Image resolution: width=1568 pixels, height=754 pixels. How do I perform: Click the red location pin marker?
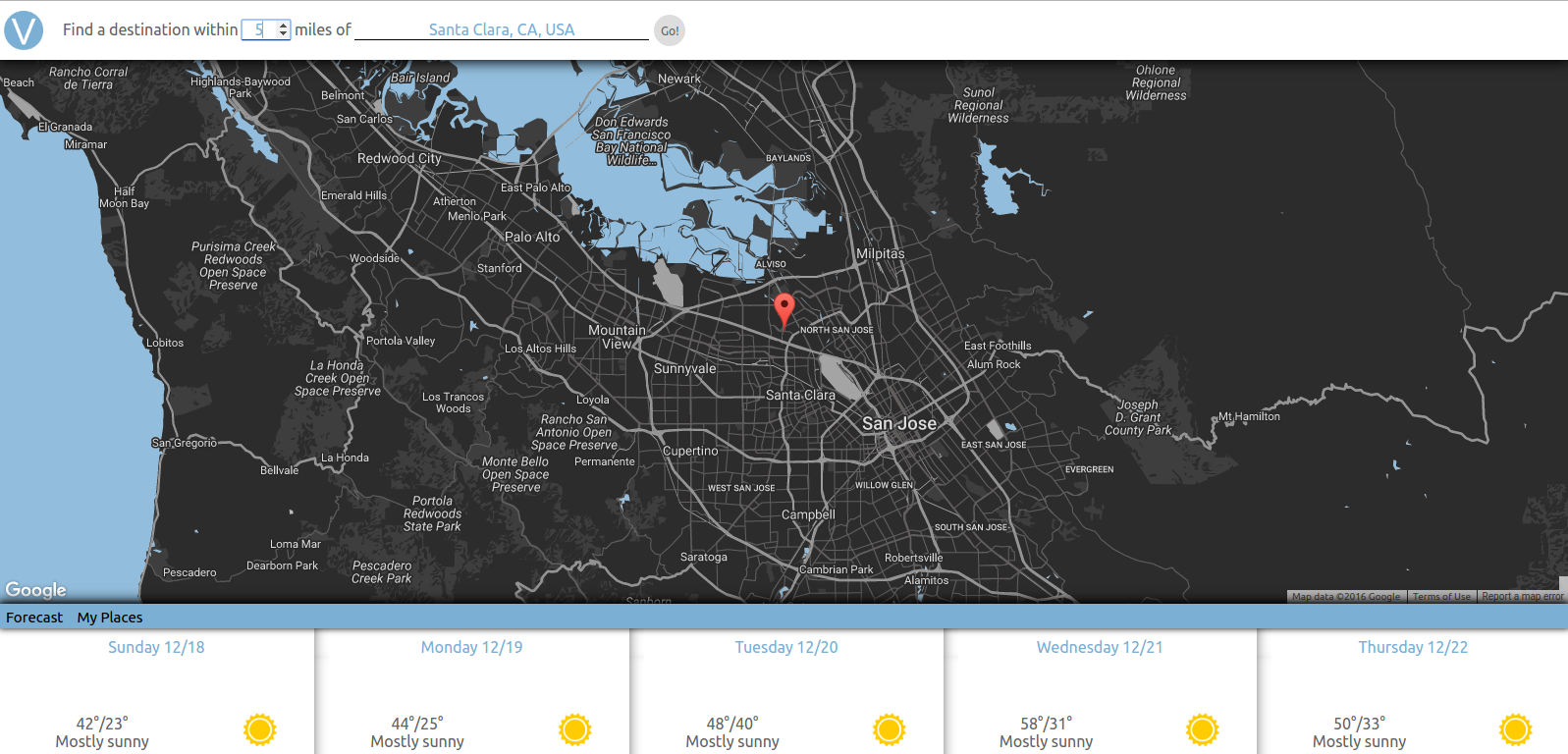point(784,310)
